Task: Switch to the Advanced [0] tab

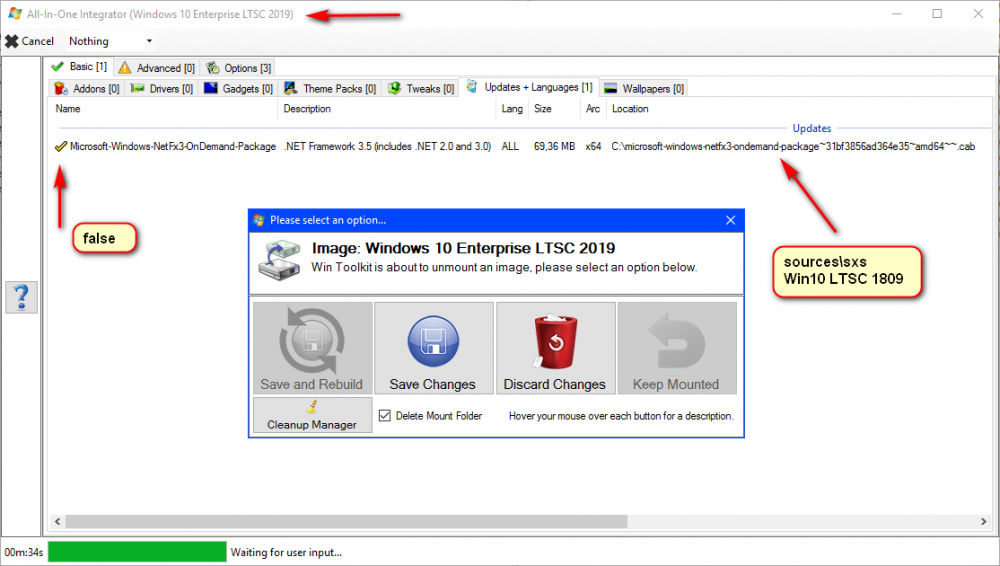Action: 157,68
